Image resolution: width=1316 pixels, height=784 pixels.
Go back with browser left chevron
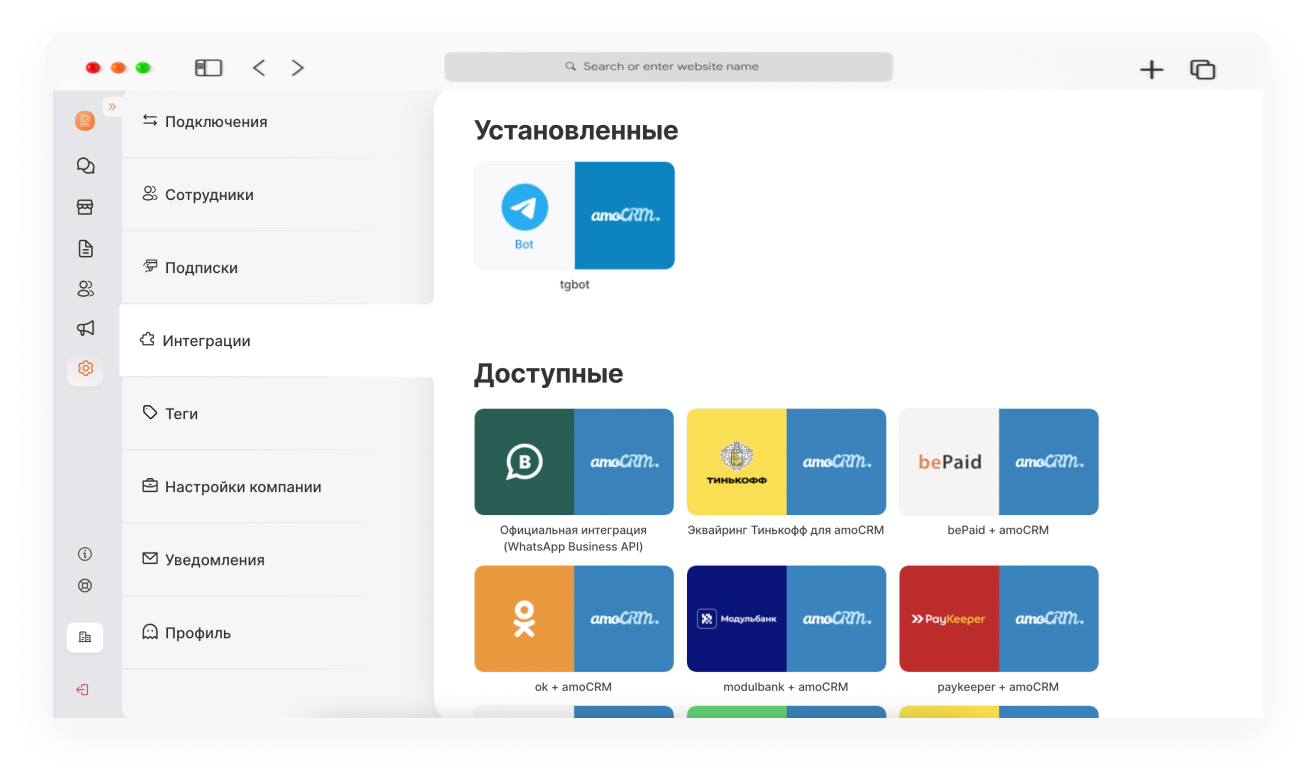tap(259, 68)
